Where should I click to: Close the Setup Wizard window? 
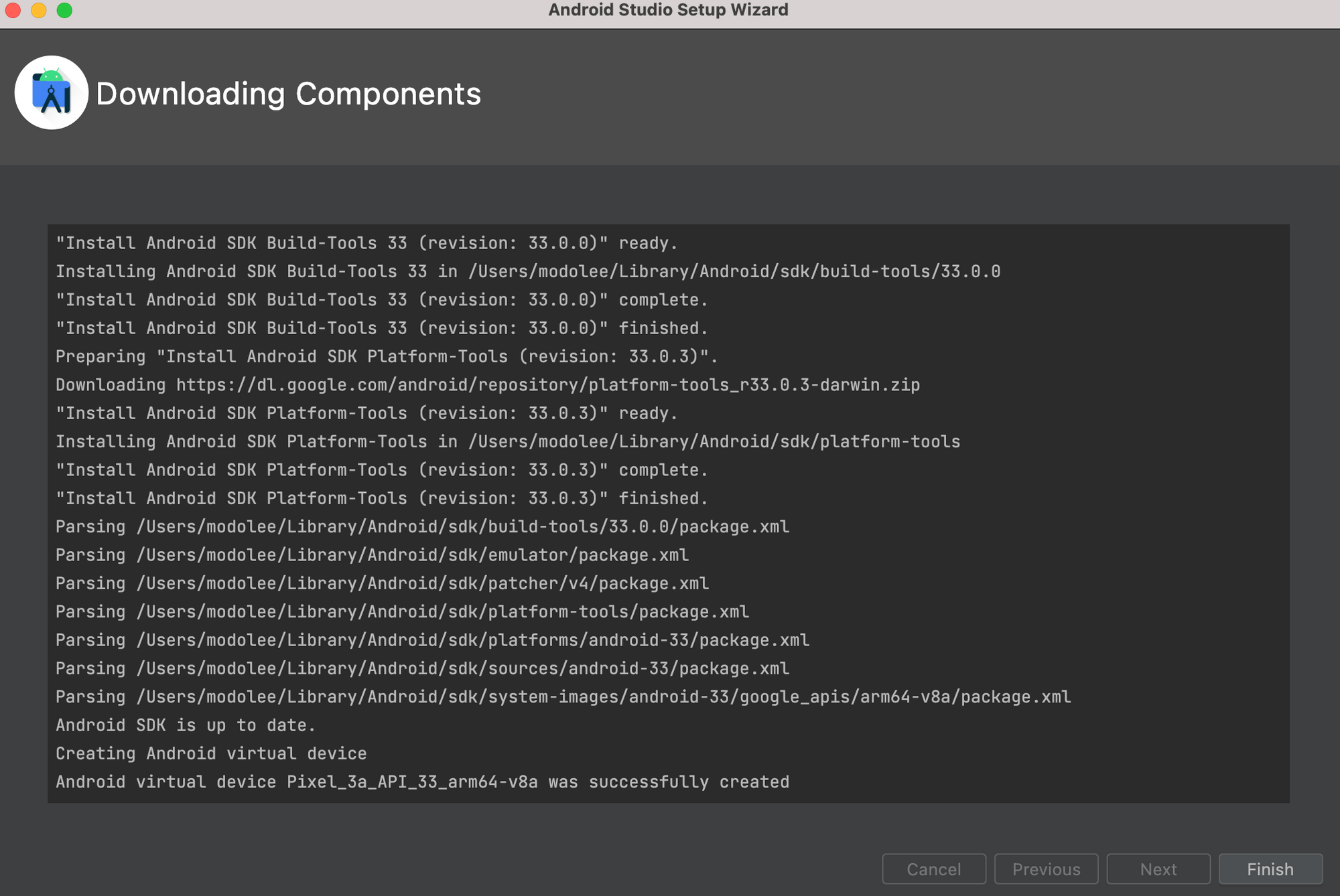click(13, 10)
